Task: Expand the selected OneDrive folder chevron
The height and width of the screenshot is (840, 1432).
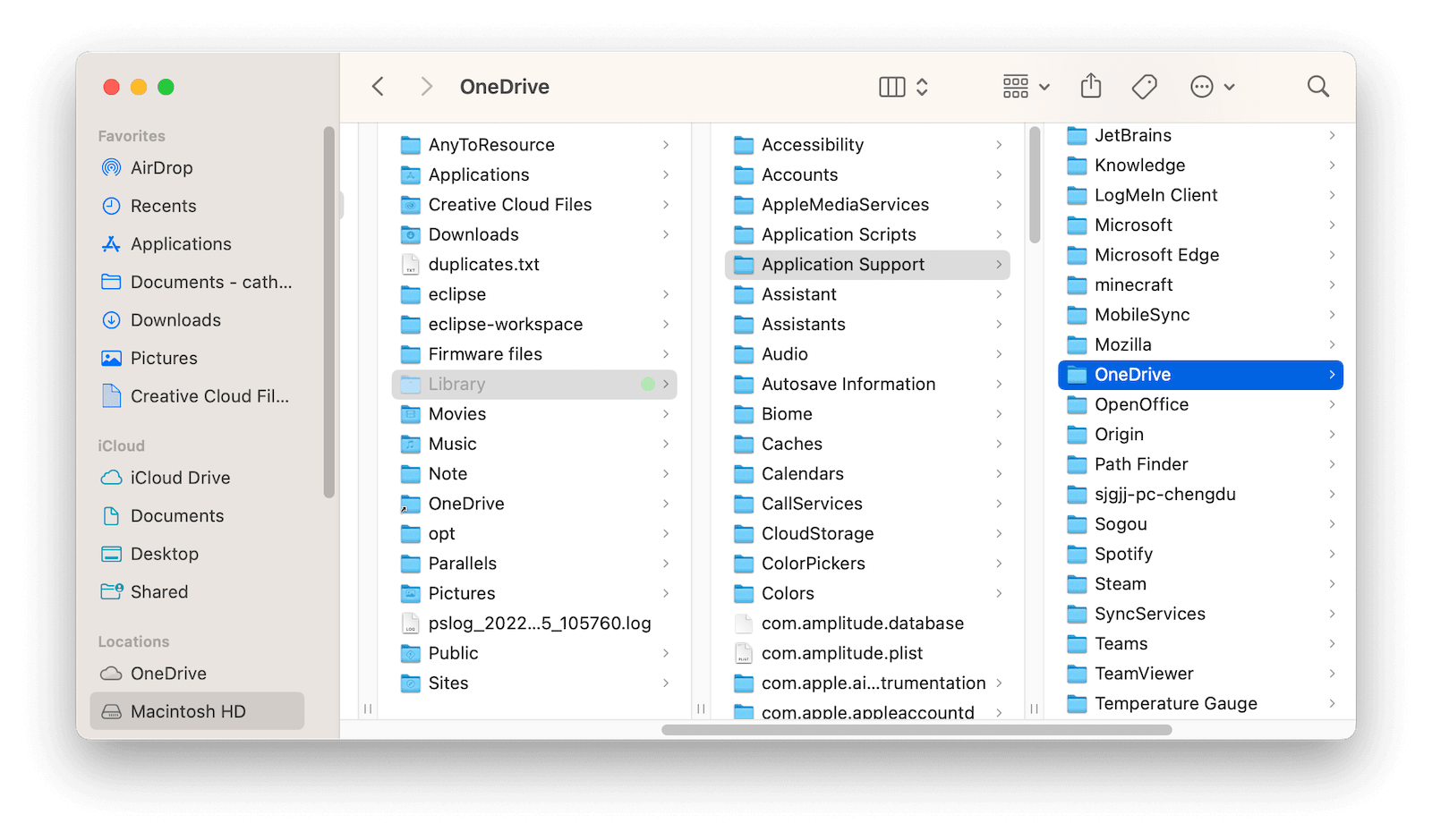Action: (x=1332, y=375)
